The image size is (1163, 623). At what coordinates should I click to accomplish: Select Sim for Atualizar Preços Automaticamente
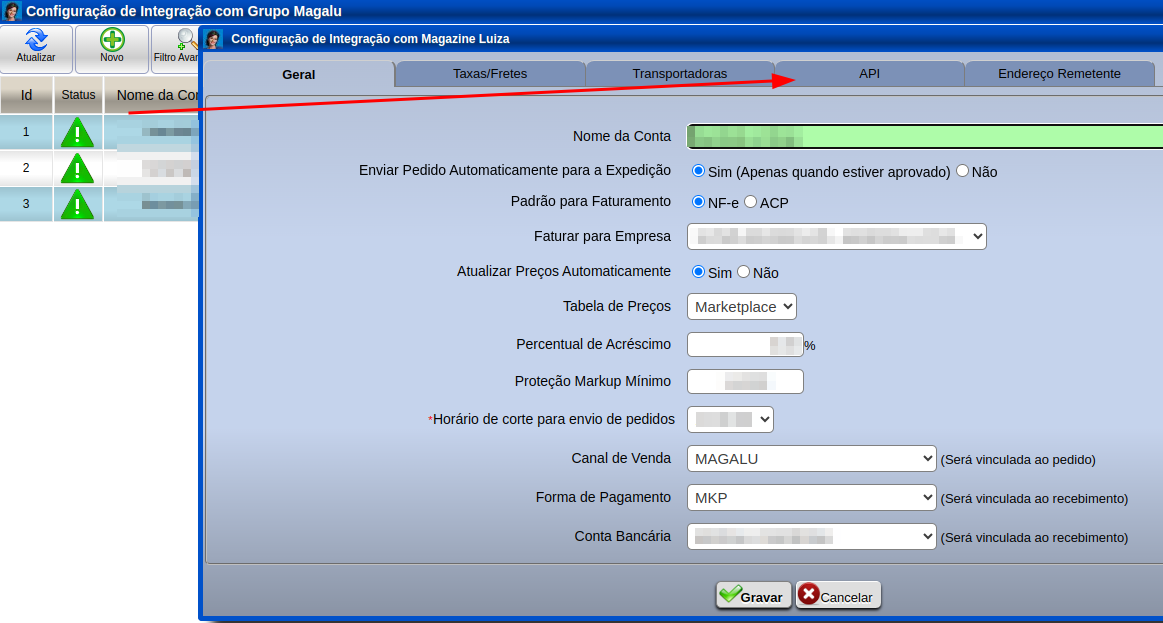pyautogui.click(x=698, y=271)
